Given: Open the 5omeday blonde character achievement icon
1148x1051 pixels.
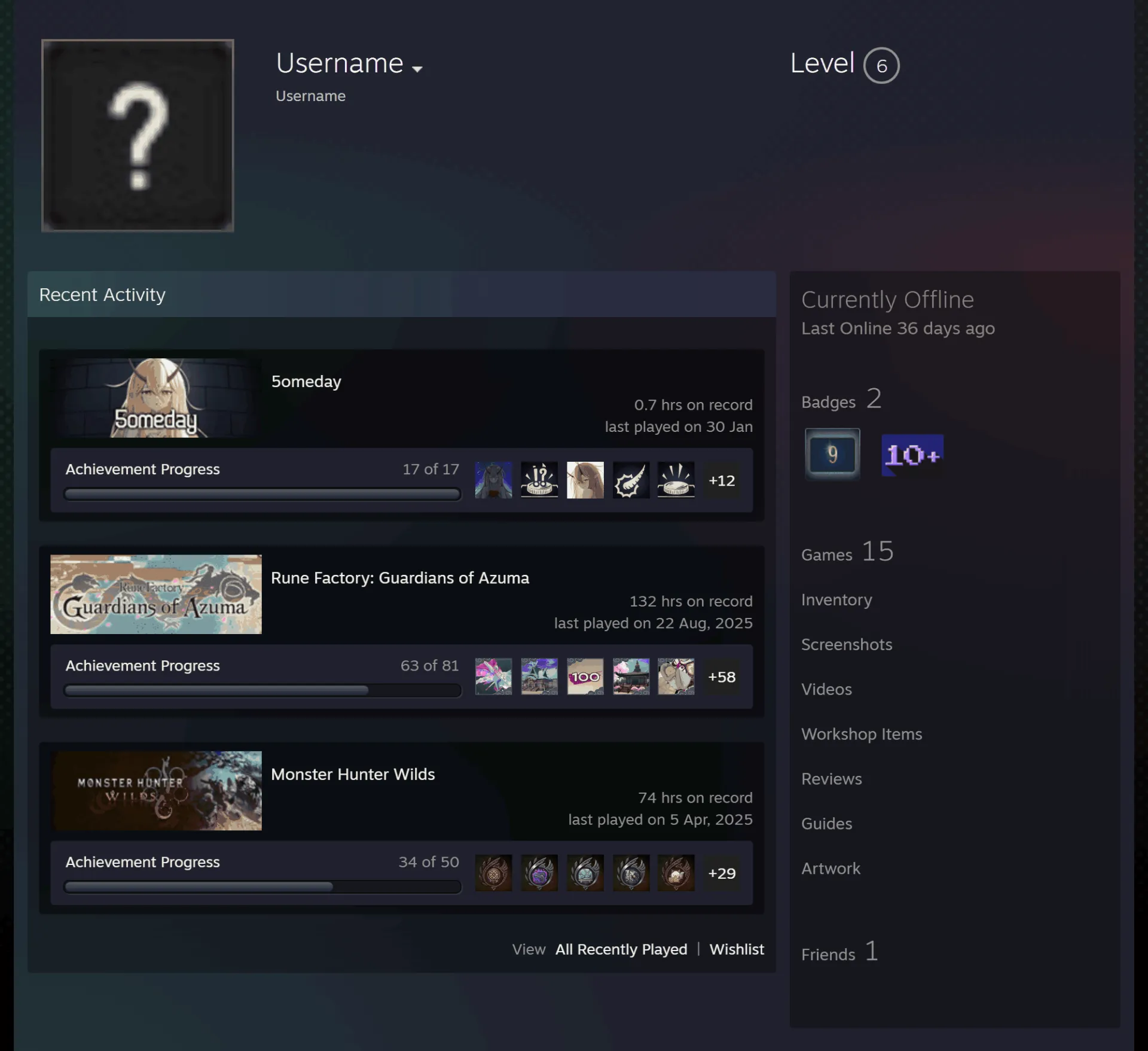Looking at the screenshot, I should click(585, 480).
